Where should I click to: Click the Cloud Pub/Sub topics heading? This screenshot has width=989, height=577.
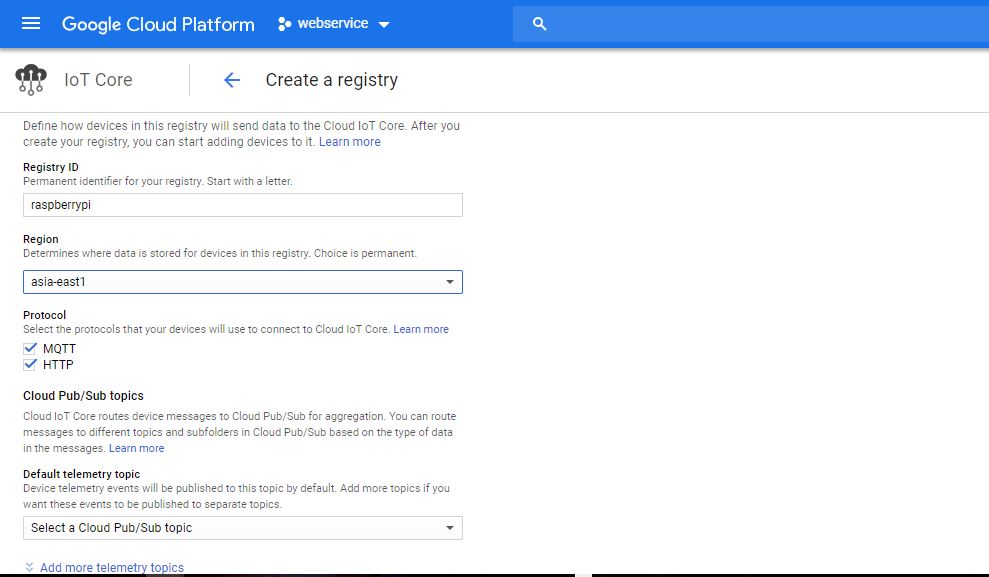click(83, 395)
